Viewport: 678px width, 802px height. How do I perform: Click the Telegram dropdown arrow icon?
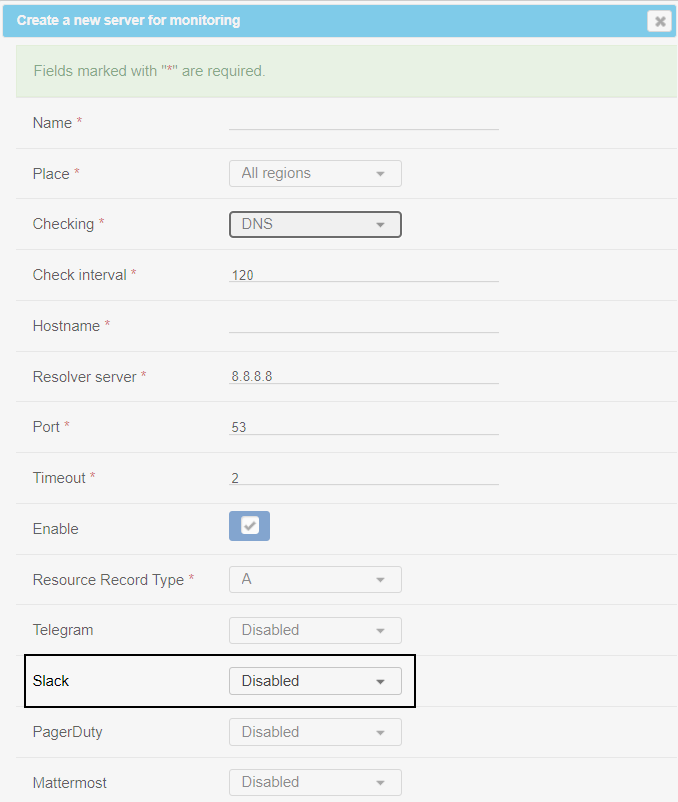point(380,631)
